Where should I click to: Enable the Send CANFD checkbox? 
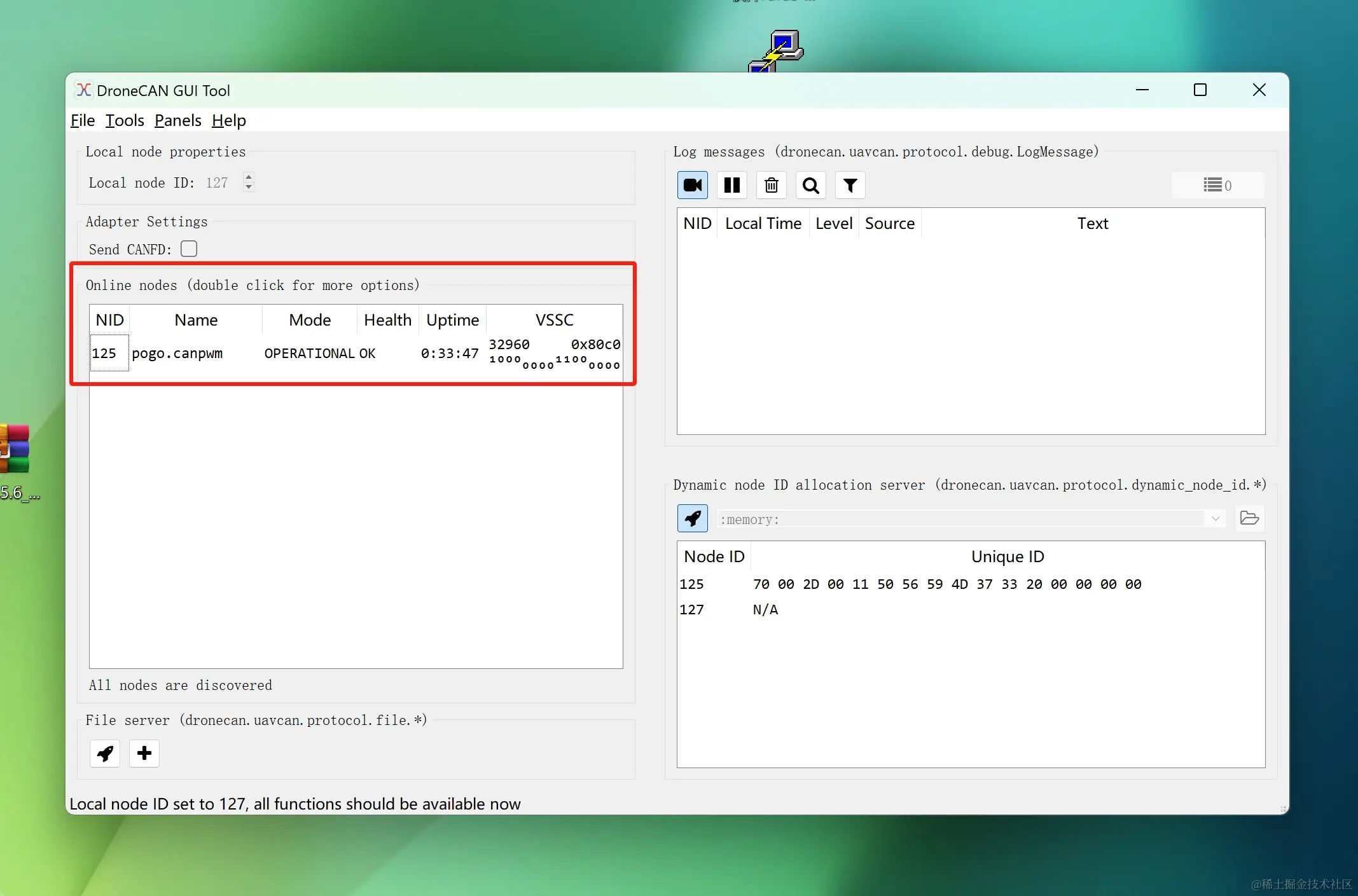(189, 249)
